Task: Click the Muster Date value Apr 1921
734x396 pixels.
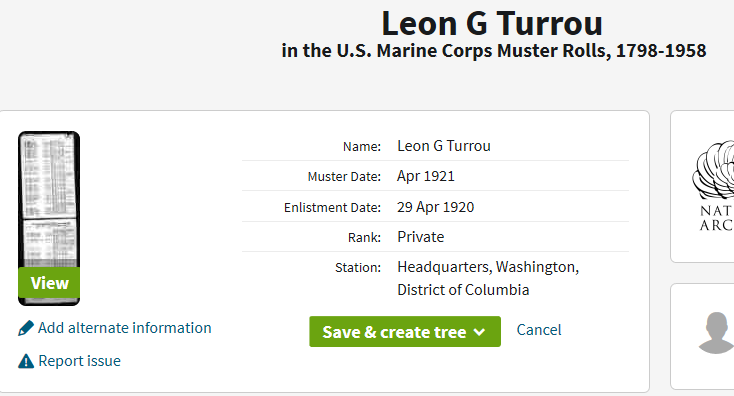Action: pyautogui.click(x=426, y=176)
